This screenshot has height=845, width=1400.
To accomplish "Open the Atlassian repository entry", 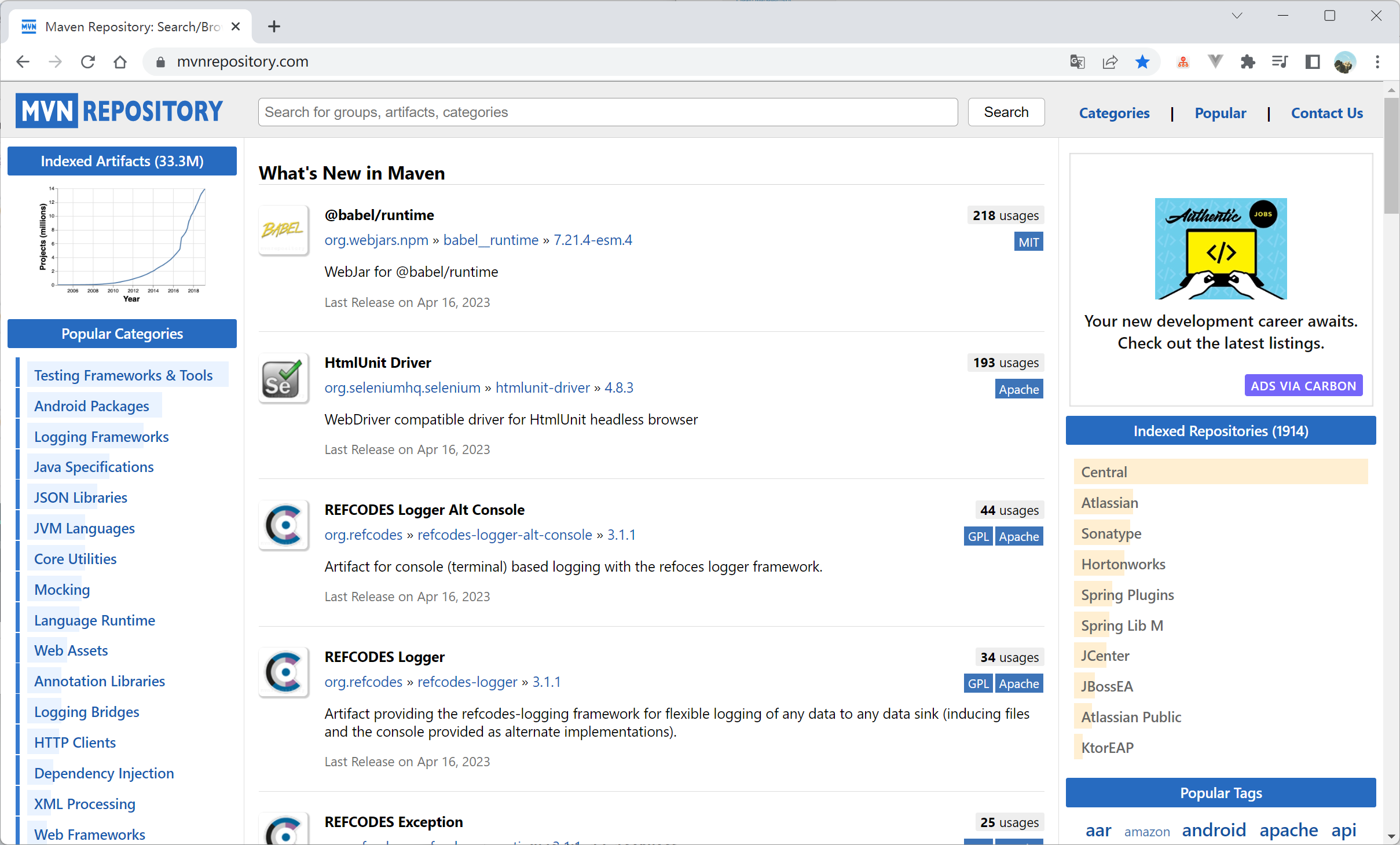I will pos(1109,503).
